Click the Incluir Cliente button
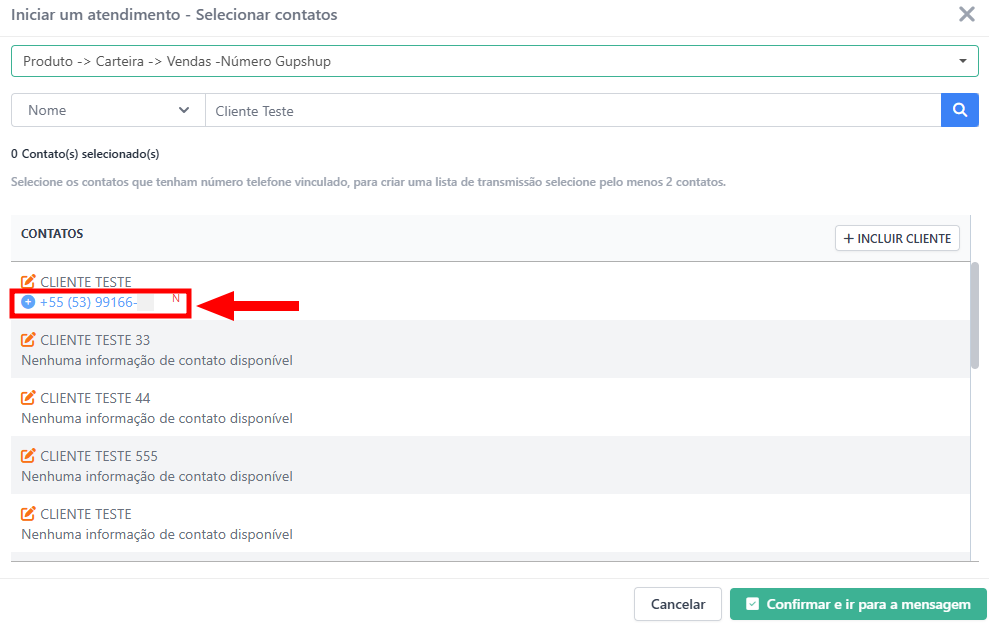Viewport: 989px width, 623px height. click(x=898, y=239)
